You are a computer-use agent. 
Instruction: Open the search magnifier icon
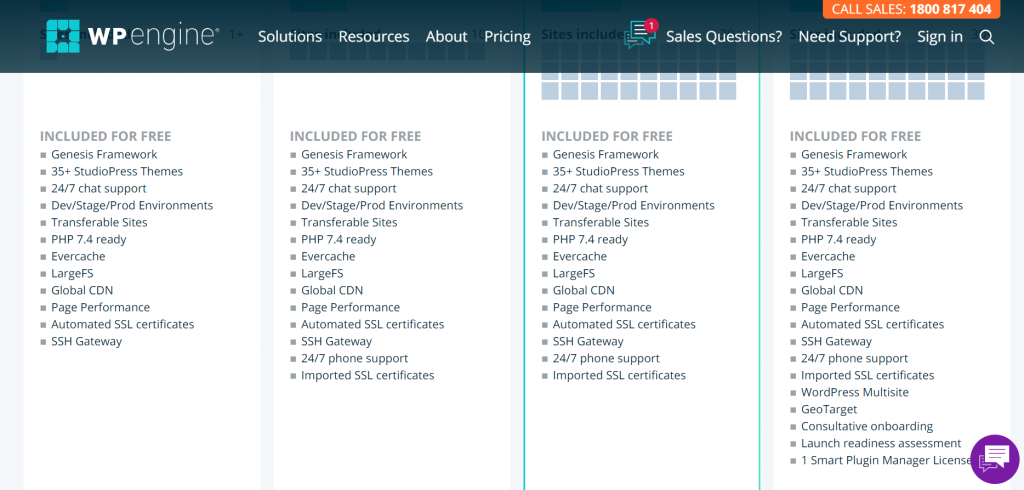(987, 37)
